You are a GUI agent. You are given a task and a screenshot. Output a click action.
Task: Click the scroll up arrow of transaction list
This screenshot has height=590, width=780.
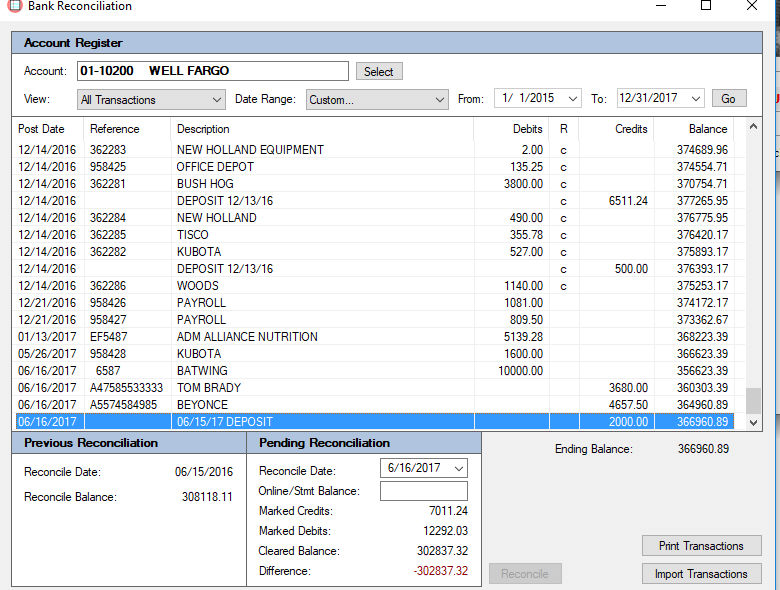tap(753, 128)
